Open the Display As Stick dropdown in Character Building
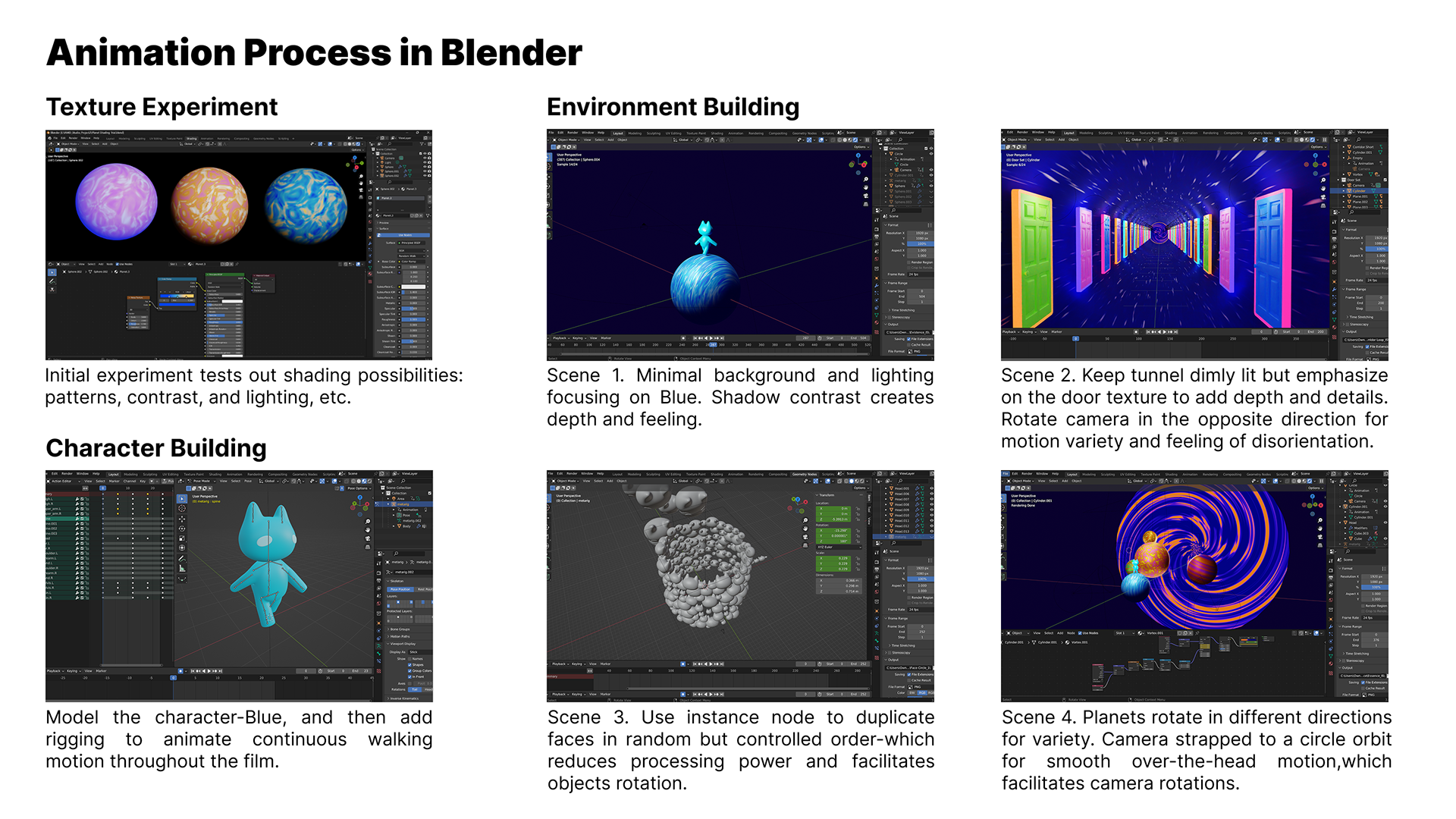 [421, 652]
